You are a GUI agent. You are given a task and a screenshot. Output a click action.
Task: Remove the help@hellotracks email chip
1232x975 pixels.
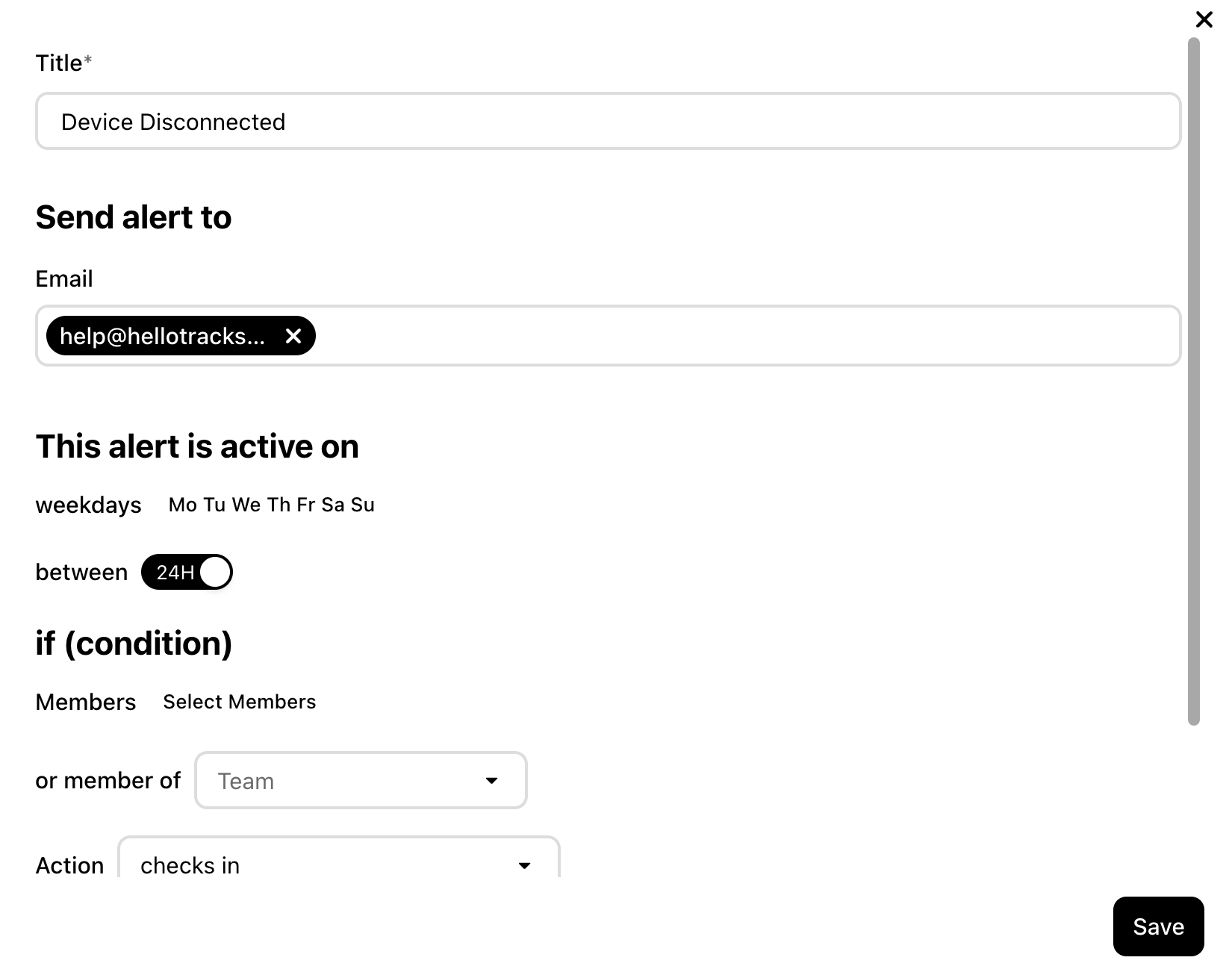pos(293,336)
